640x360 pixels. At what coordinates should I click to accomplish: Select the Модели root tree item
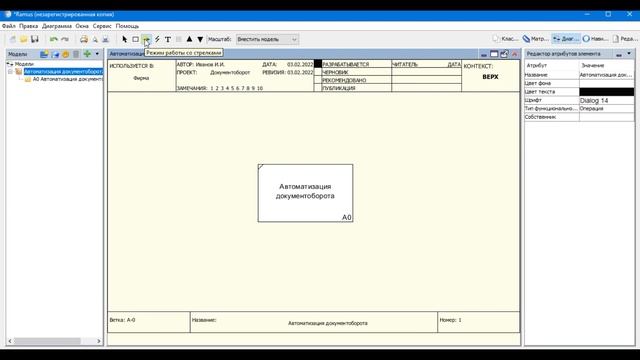point(24,64)
